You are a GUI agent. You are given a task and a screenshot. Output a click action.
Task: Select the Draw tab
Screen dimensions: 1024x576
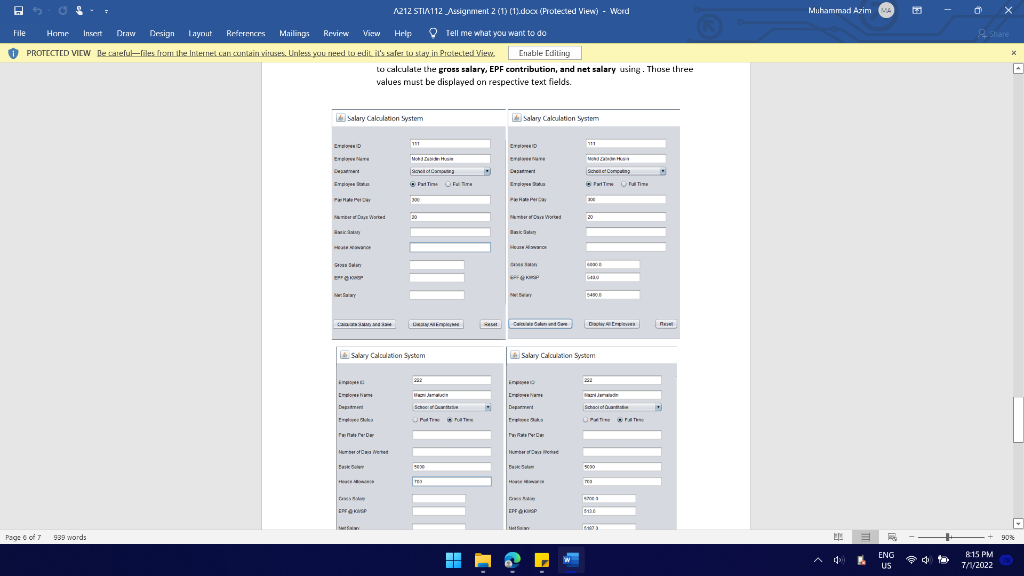pyautogui.click(x=125, y=33)
